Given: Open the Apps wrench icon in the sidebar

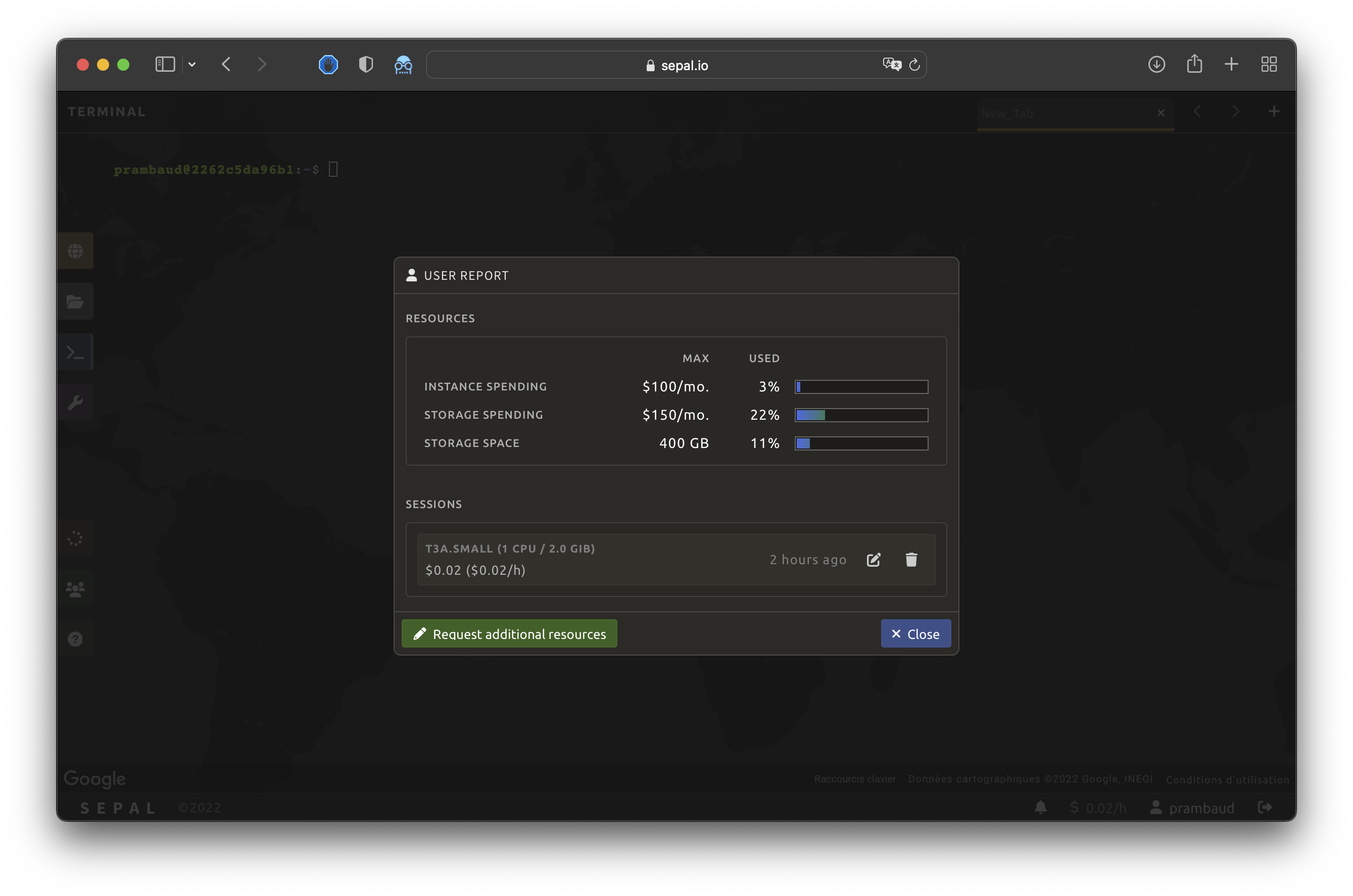Looking at the screenshot, I should (x=75, y=402).
